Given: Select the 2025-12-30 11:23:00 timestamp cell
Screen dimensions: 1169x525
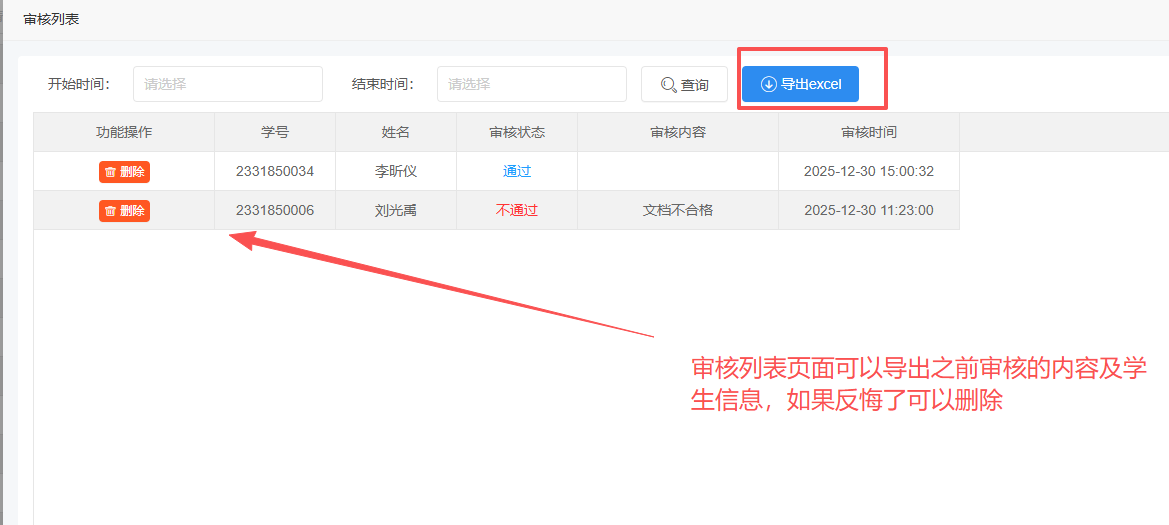Looking at the screenshot, I should pyautogui.click(x=868, y=211).
